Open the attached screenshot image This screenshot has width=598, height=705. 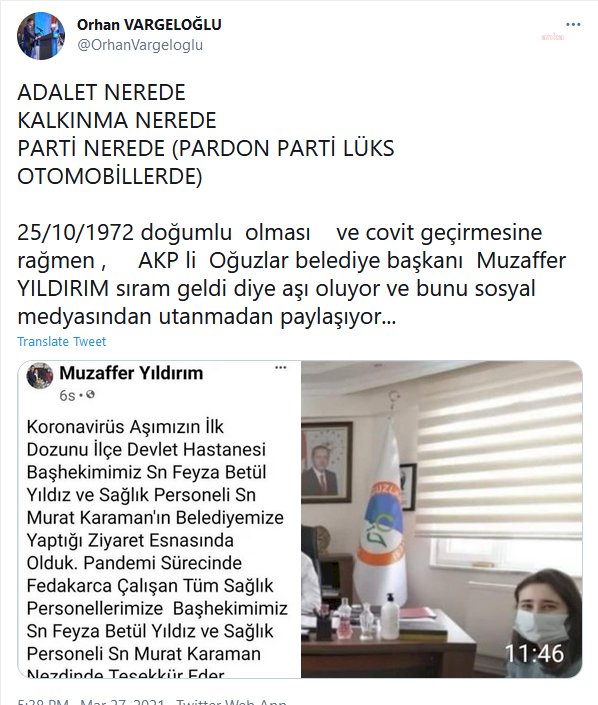(300, 519)
